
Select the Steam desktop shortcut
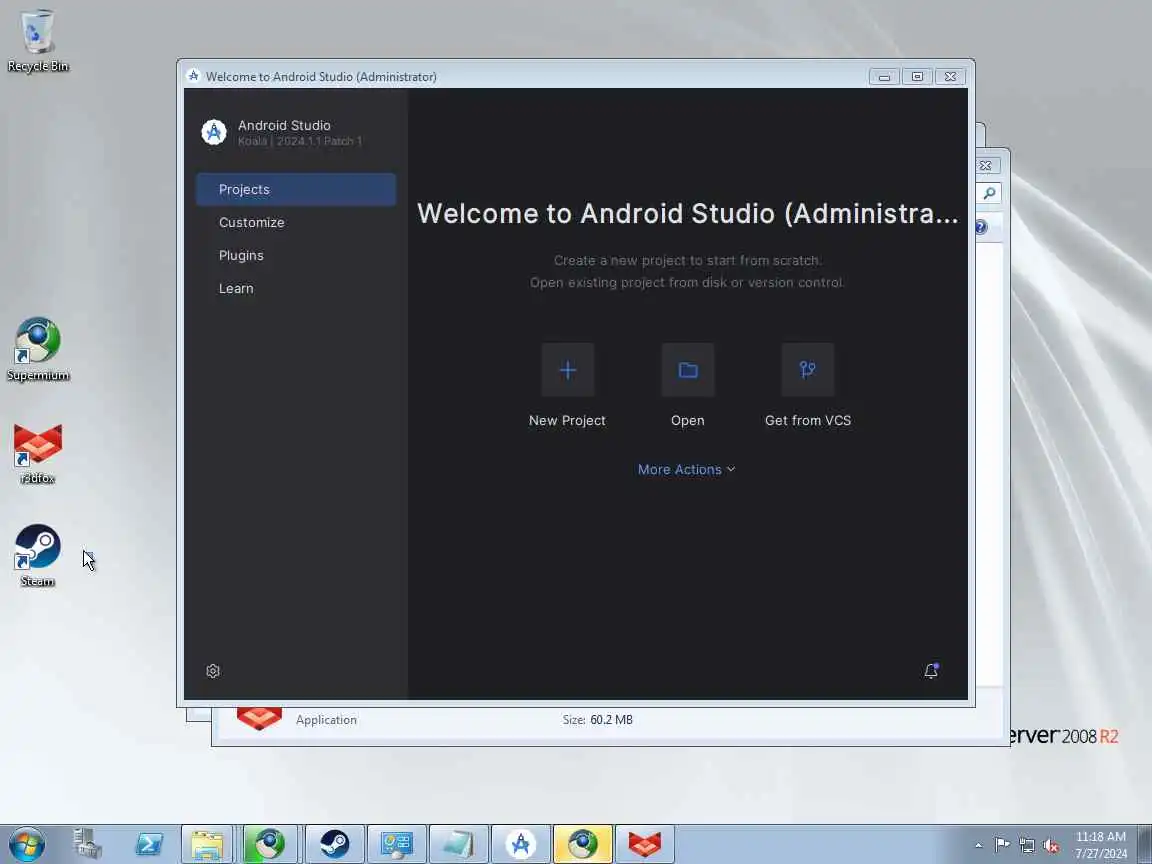(x=37, y=556)
